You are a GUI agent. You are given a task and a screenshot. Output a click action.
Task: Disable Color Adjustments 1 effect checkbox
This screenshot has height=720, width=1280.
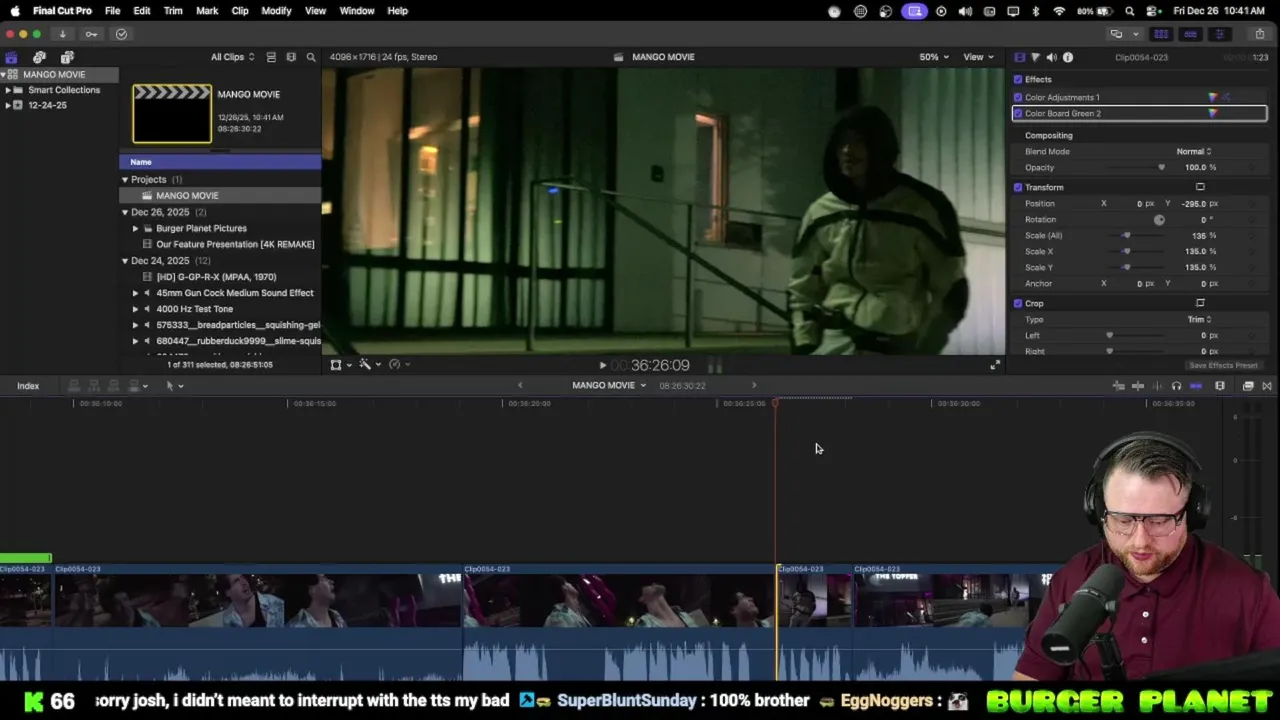coord(1018,97)
